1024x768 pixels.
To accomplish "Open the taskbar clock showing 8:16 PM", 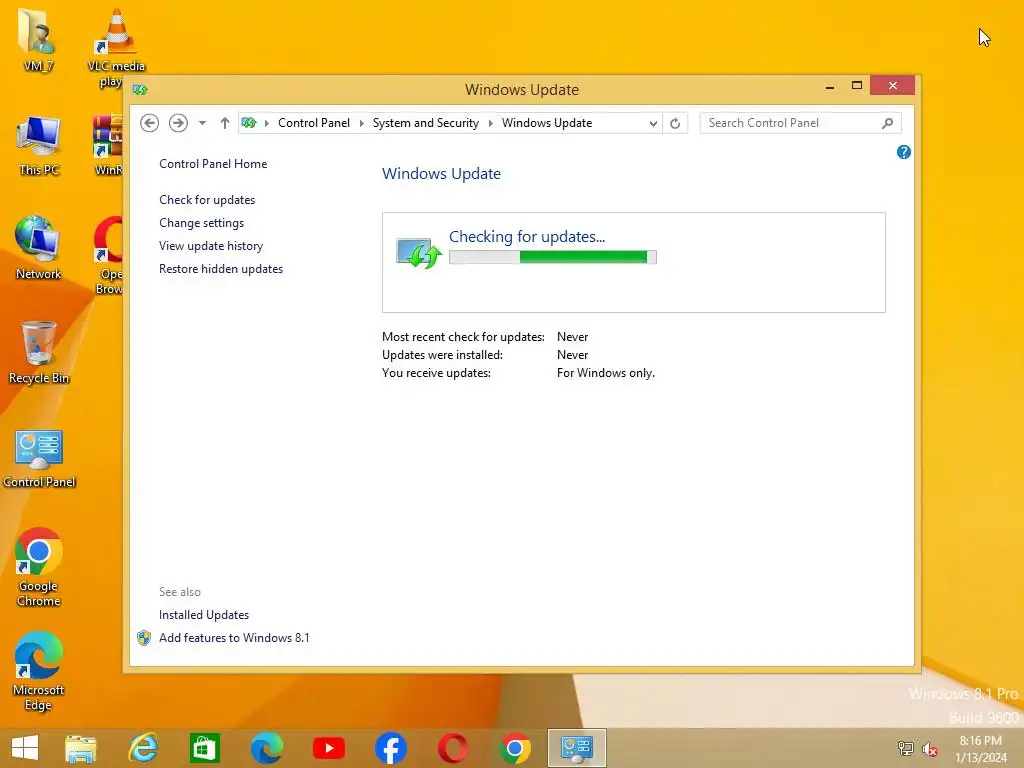I will click(x=980, y=749).
